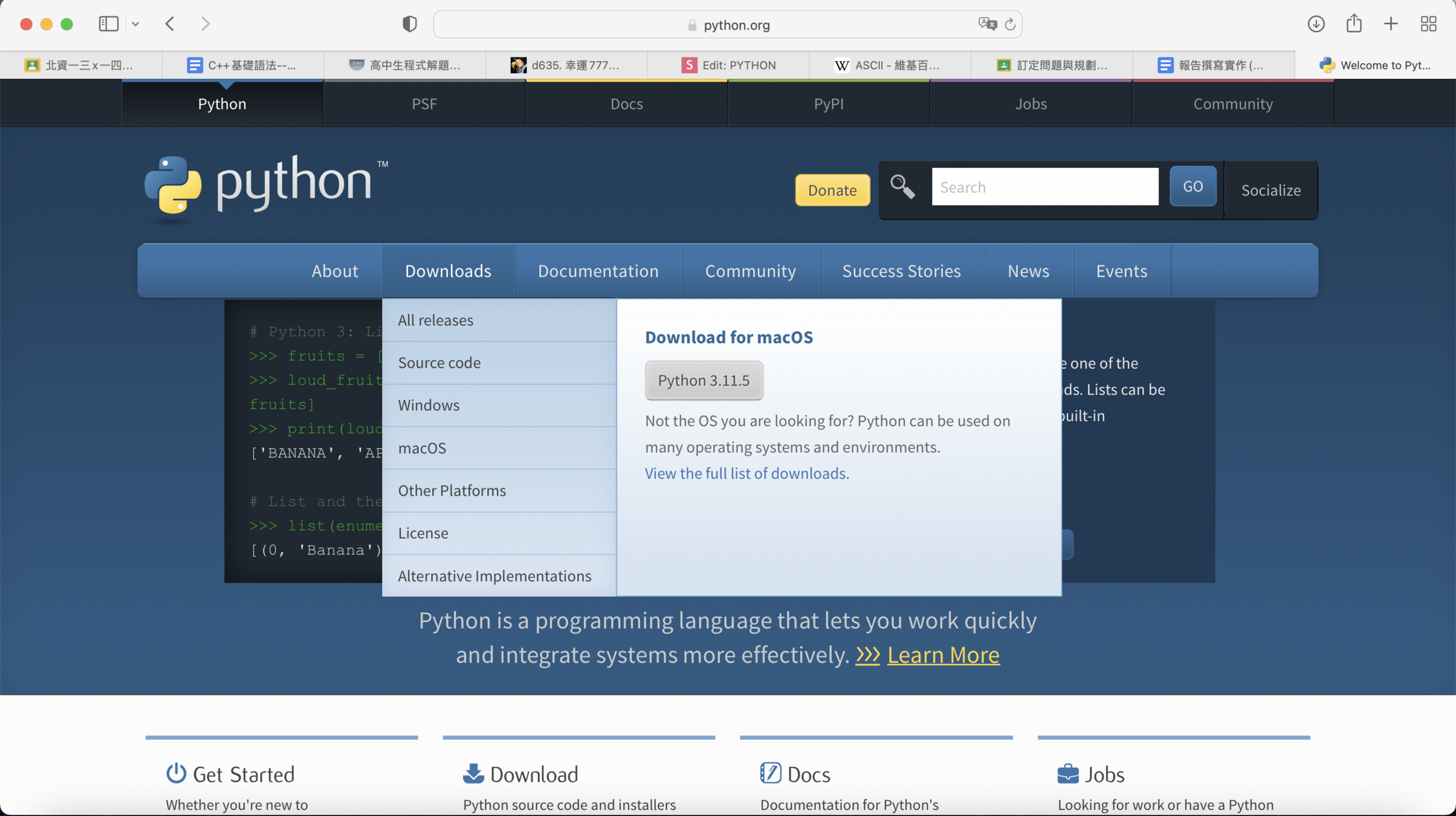Viewport: 1456px width, 816px height.
Task: Open a new tab with the plus icon
Action: coord(1391,24)
